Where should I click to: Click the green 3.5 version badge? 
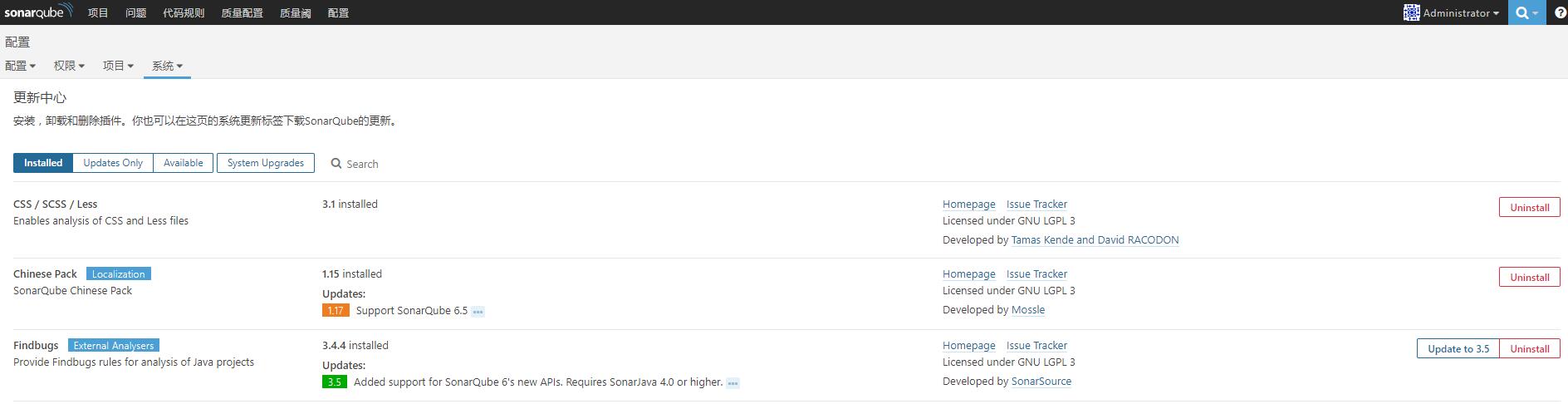coord(334,382)
